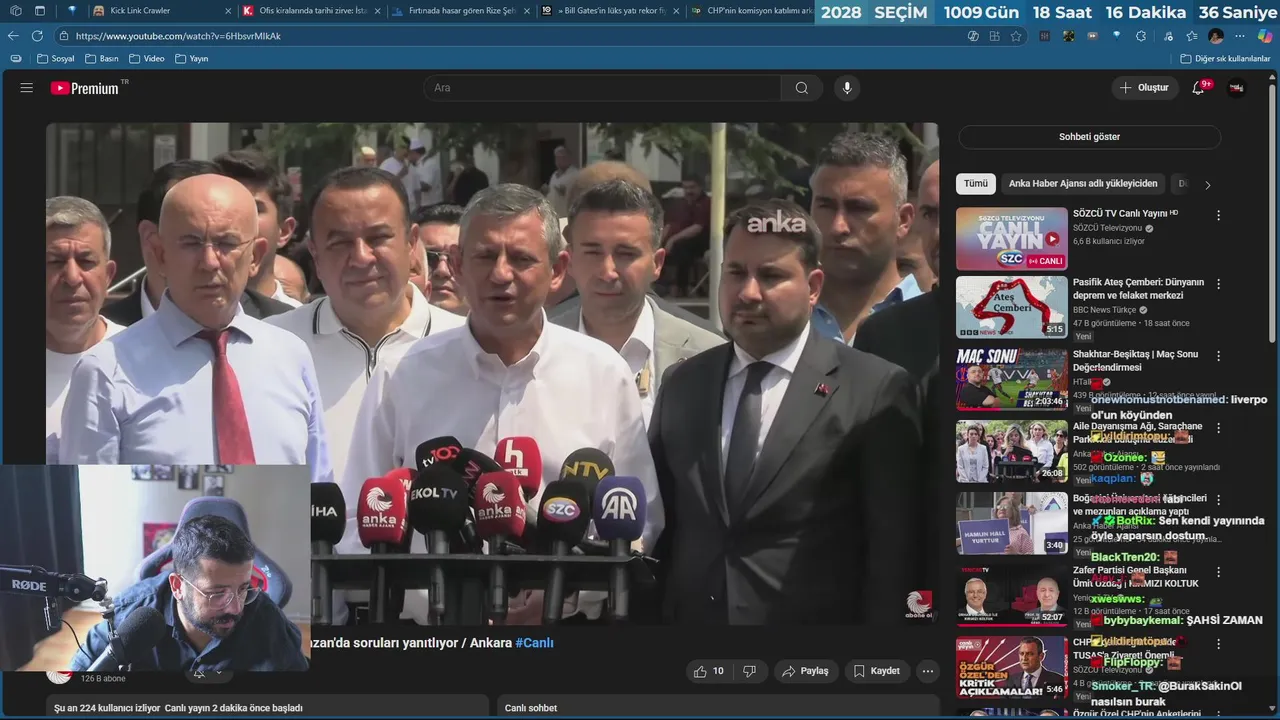Open options for Pasifik Ateş Çemberi video
Image resolution: width=1280 pixels, height=720 pixels.
coord(1218,284)
